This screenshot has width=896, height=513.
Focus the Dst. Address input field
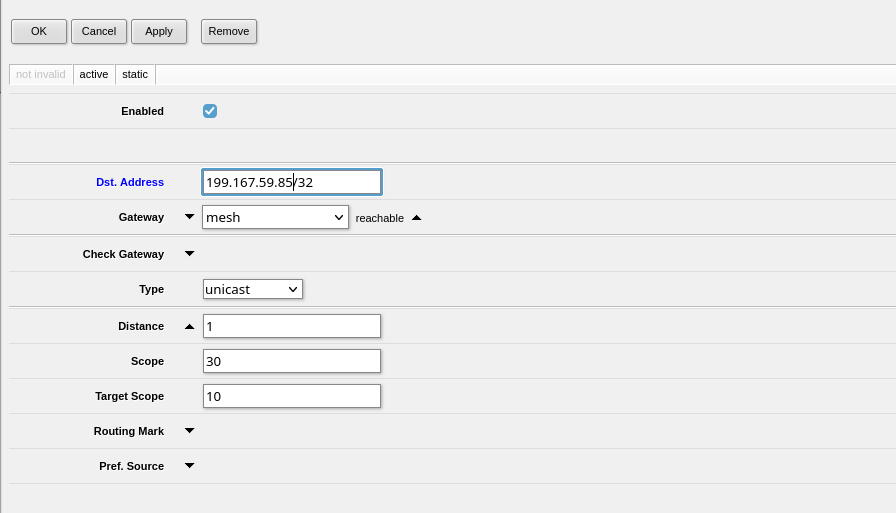point(292,182)
